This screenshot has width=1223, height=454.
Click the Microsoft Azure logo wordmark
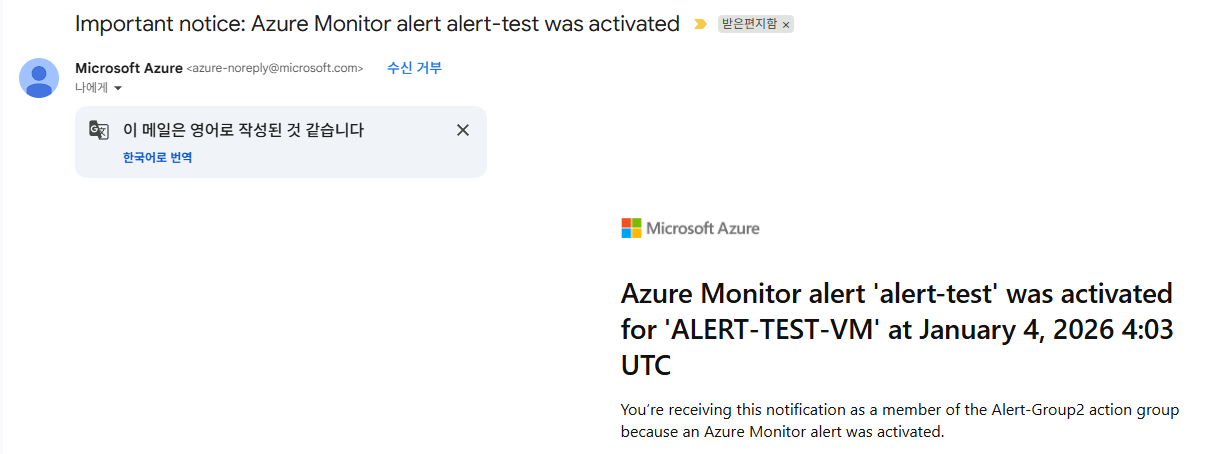coord(703,228)
